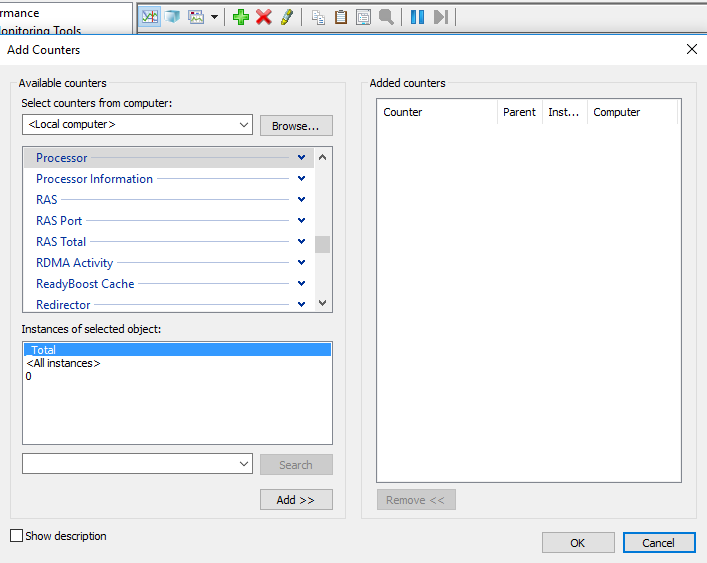This screenshot has width=707, height=563.
Task: Open the graph type dropdown arrow
Action: [214, 17]
